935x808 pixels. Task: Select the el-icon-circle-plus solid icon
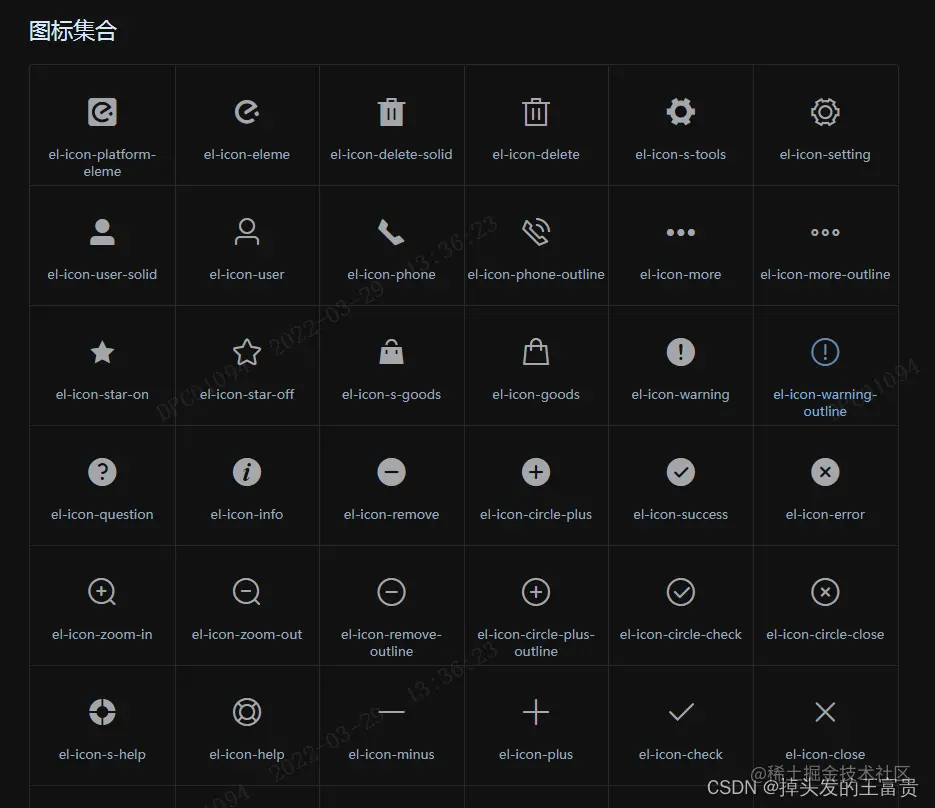536,472
